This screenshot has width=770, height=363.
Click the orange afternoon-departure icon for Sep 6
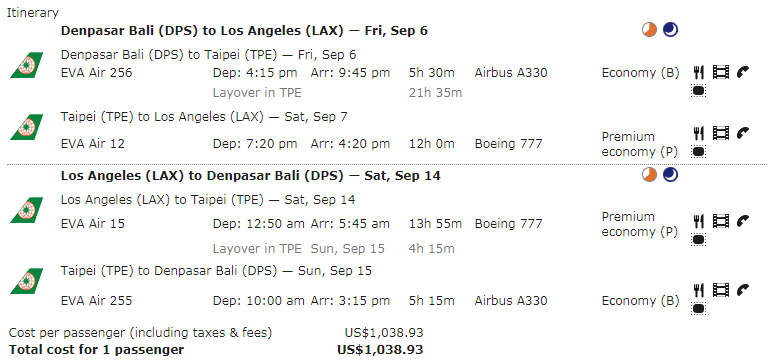[649, 30]
